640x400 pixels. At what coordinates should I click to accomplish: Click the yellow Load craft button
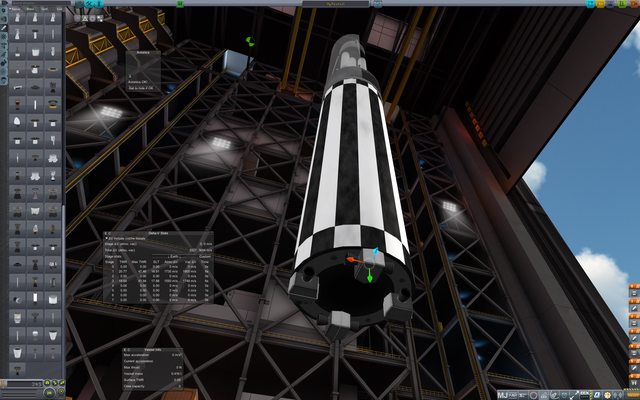600,4
